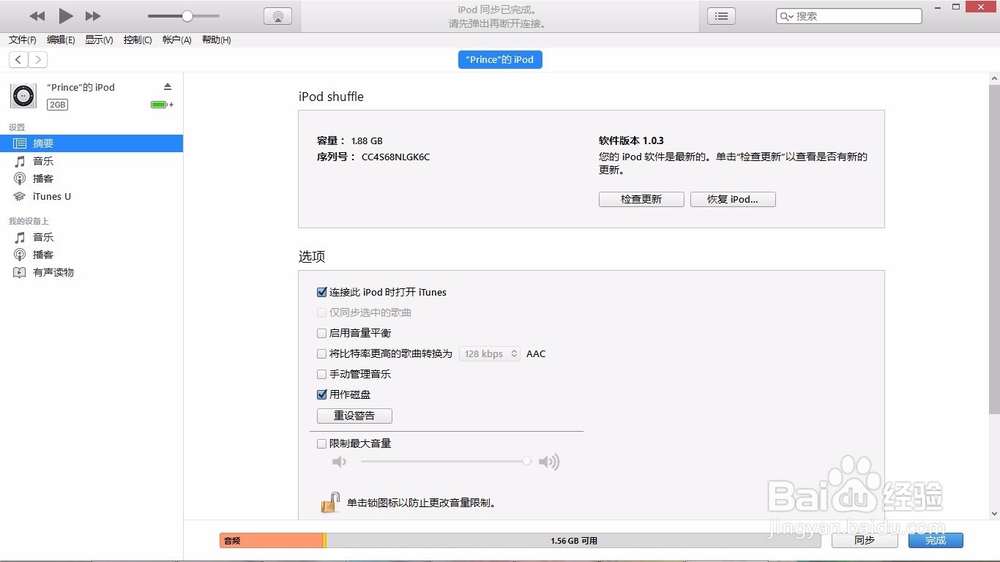
Task: Go back with the left arrow button
Action: 18,59
